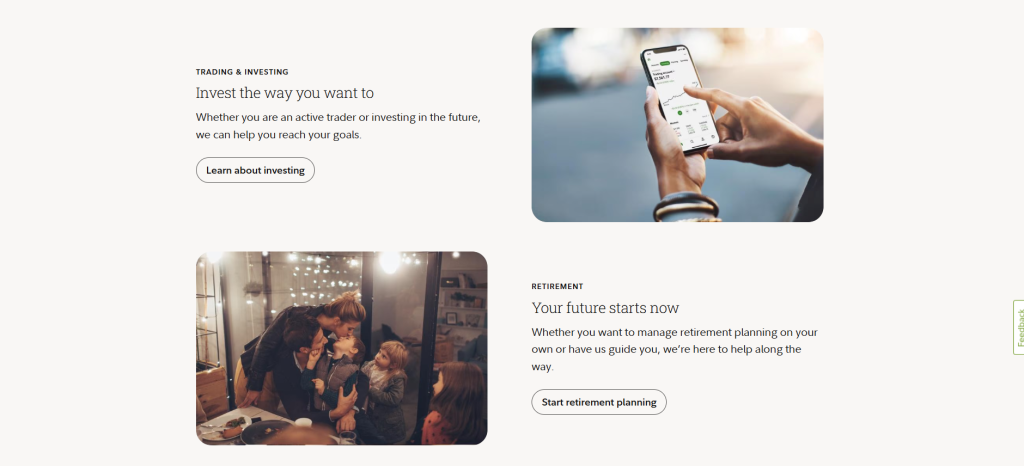Click the family dinner photo

(x=342, y=349)
